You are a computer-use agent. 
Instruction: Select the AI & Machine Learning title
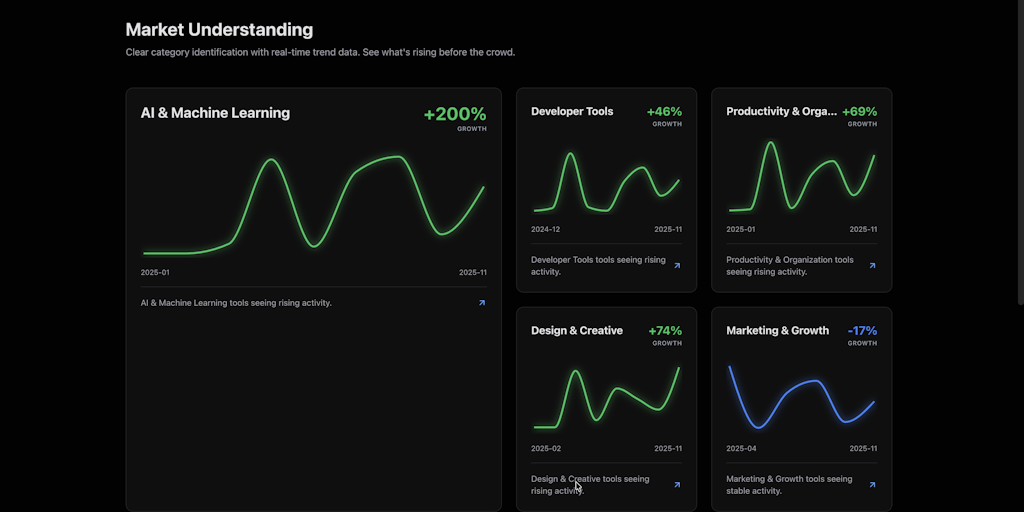(x=215, y=113)
